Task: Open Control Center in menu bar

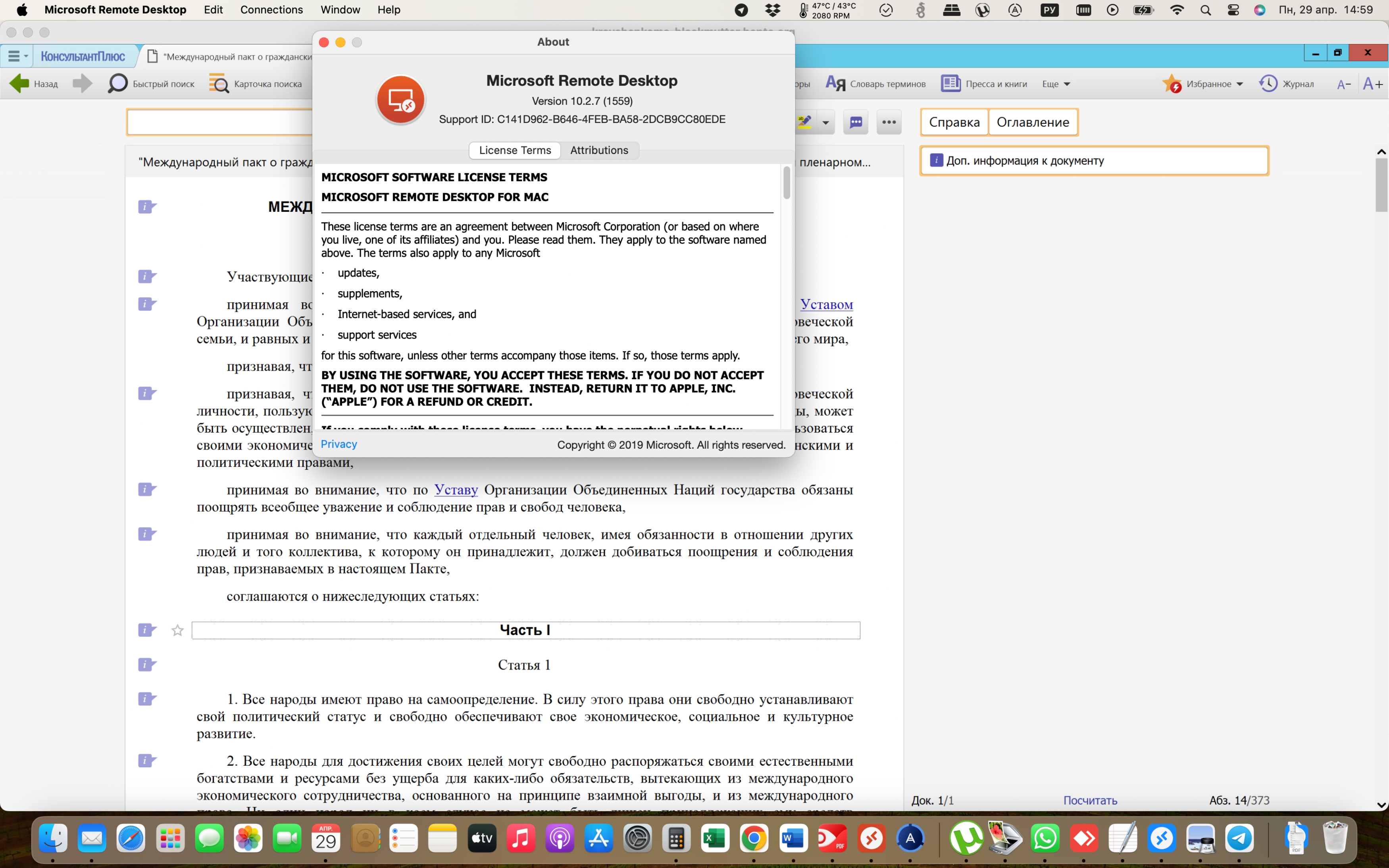Action: pyautogui.click(x=1233, y=10)
